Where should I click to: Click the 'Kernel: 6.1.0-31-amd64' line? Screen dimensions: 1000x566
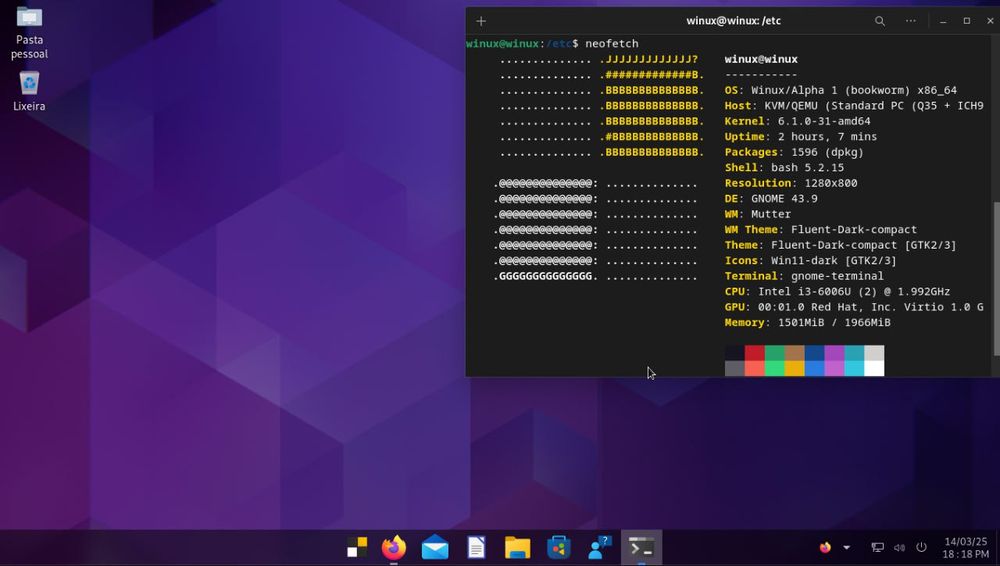797,121
